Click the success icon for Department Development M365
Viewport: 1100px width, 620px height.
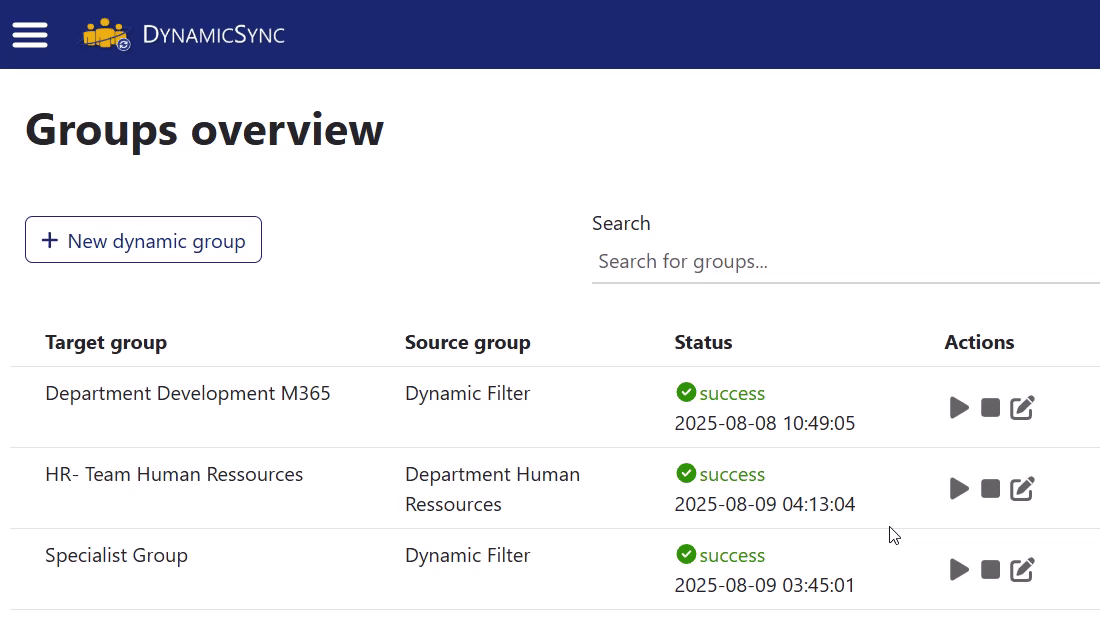[685, 392]
